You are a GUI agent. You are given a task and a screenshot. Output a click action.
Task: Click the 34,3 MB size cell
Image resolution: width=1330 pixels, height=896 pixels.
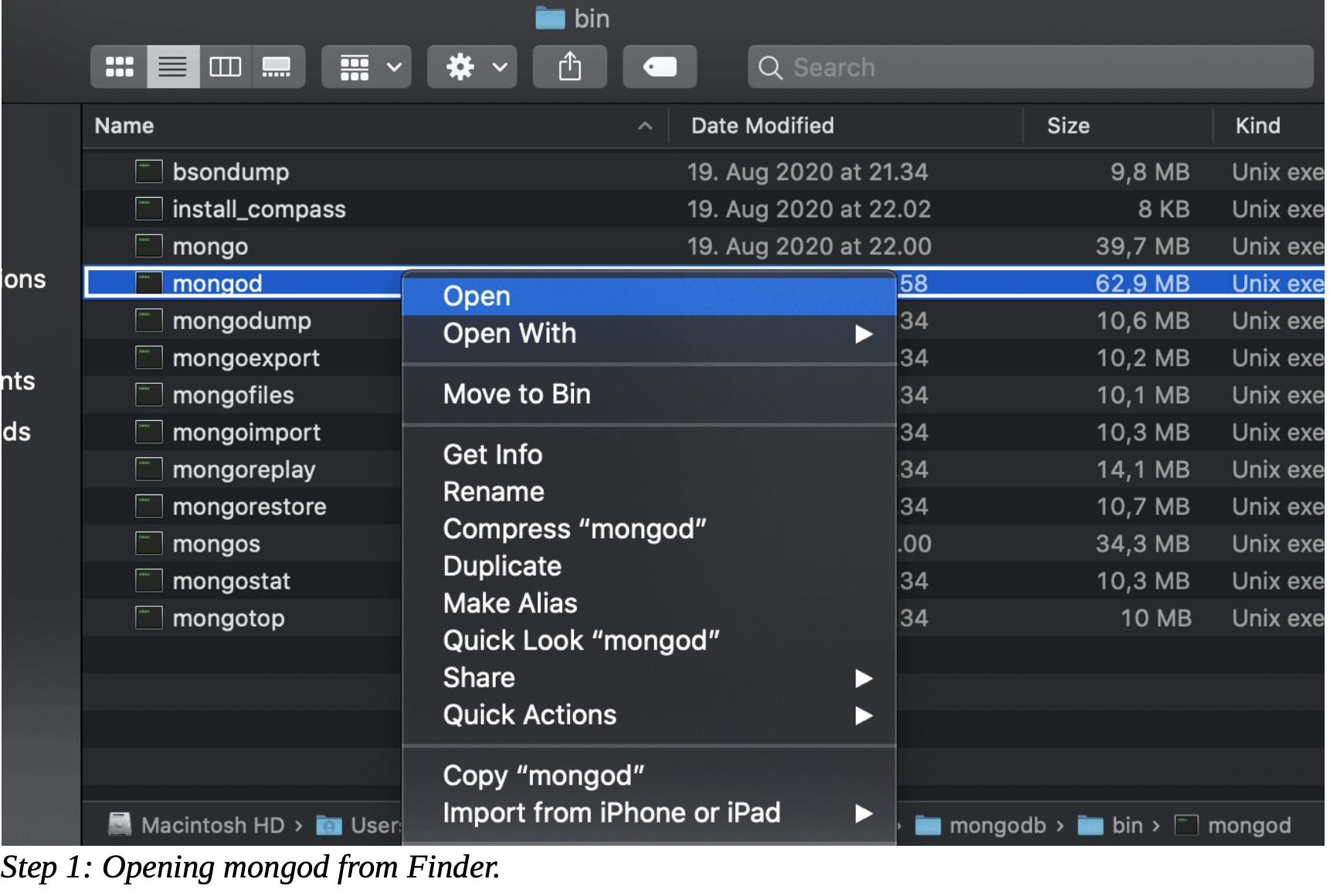(1142, 544)
